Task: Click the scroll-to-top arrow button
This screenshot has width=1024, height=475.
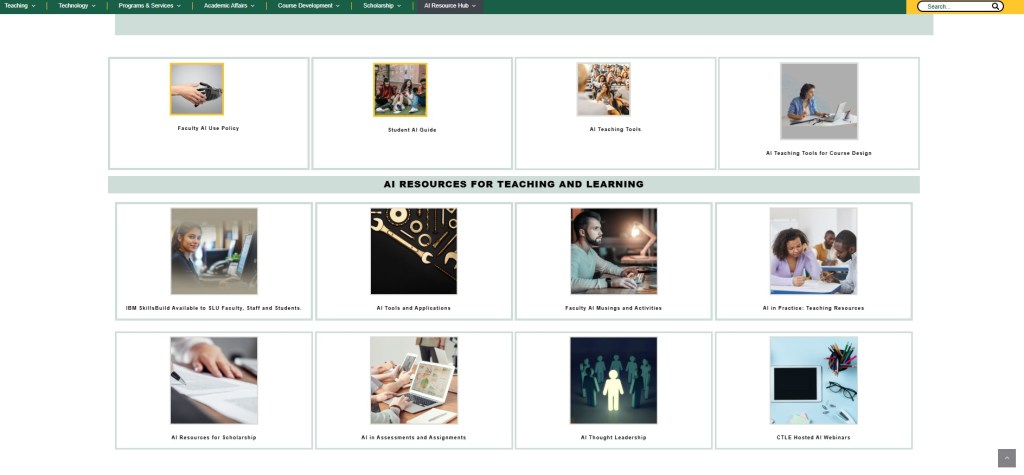Action: (1006, 457)
